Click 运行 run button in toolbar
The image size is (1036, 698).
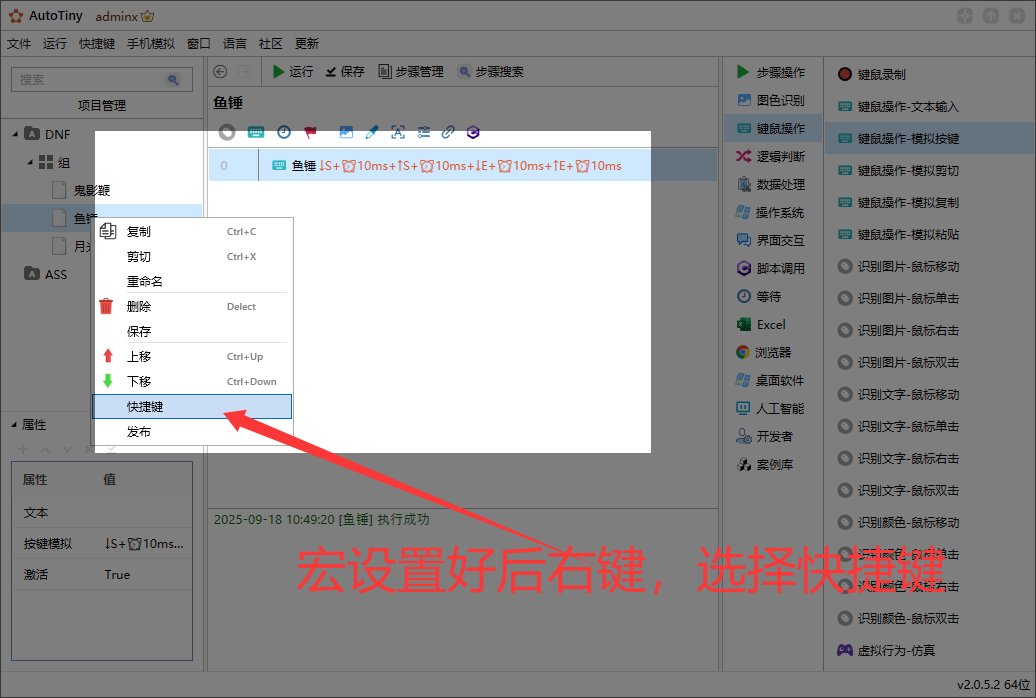pos(293,71)
